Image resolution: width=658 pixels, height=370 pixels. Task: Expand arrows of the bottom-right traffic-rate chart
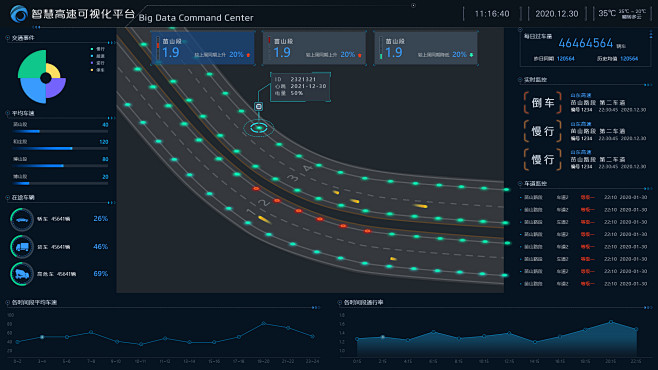point(648,307)
